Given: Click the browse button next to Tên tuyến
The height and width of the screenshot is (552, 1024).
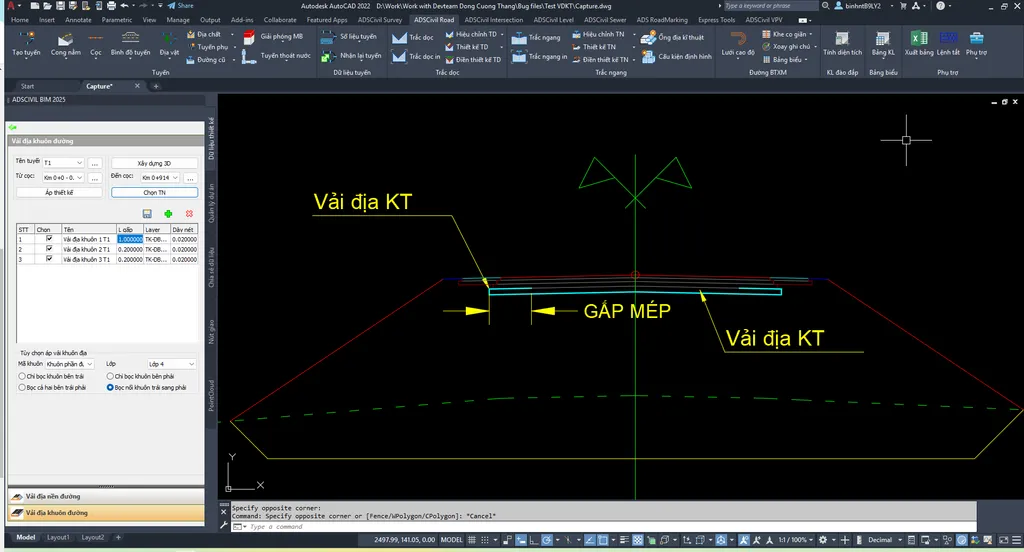Looking at the screenshot, I should tap(95, 163).
